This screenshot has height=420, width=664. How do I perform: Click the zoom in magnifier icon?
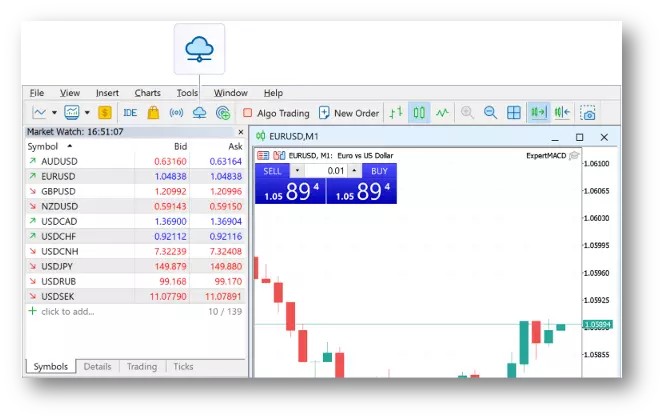468,113
